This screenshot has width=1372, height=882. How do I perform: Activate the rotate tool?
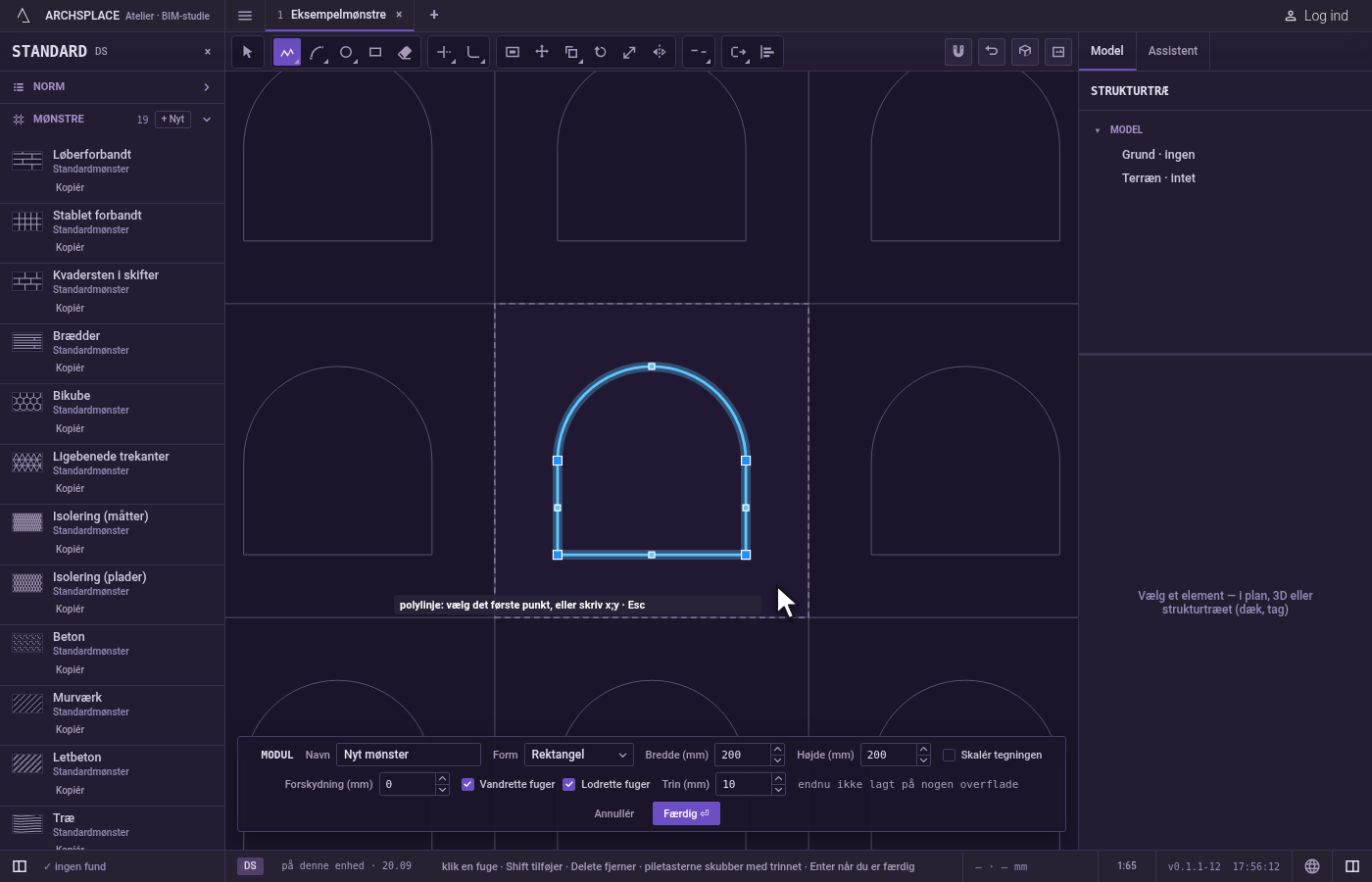pos(601,52)
